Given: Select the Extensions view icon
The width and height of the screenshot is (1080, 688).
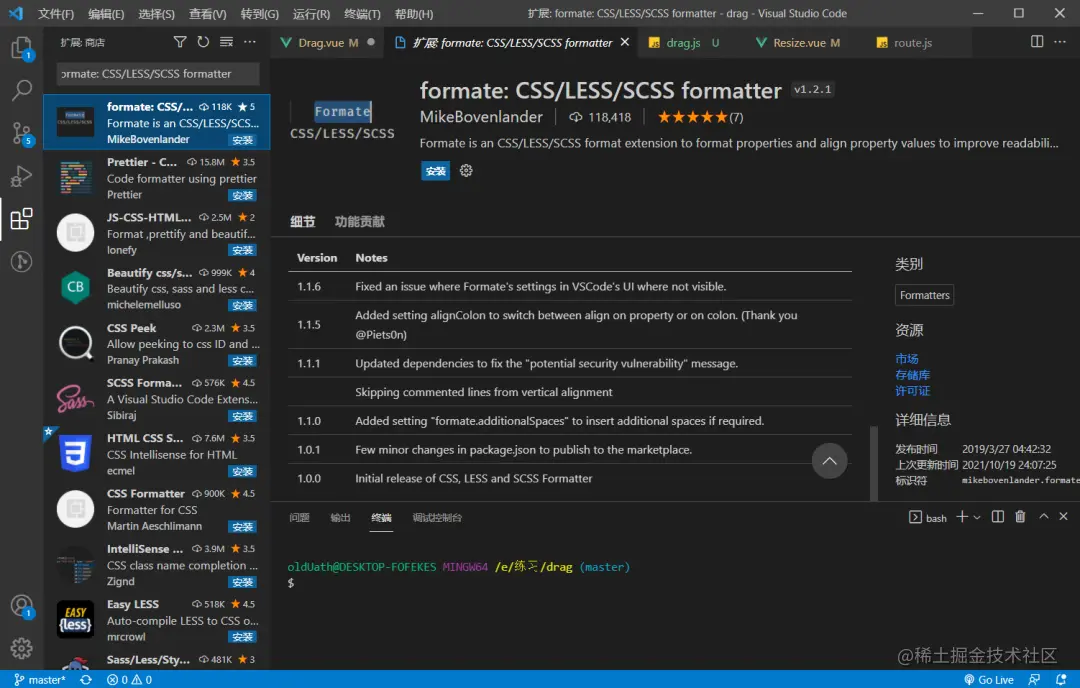Looking at the screenshot, I should point(21,219).
